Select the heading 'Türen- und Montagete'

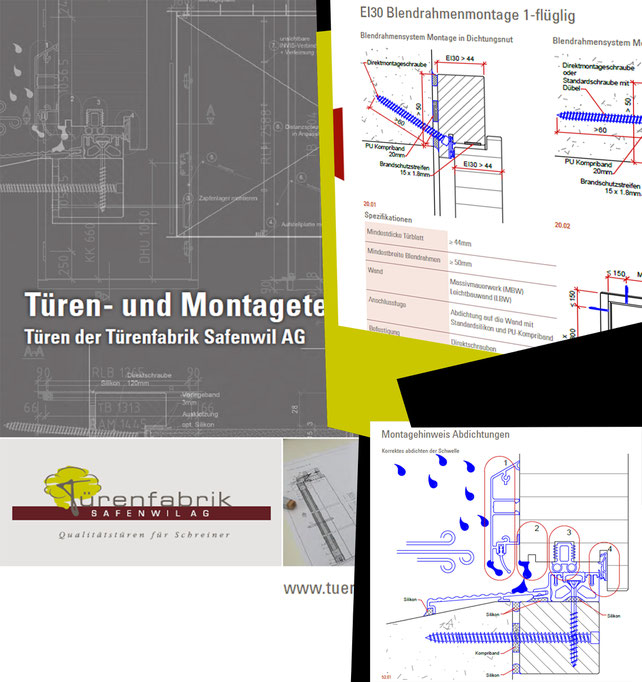click(x=174, y=304)
